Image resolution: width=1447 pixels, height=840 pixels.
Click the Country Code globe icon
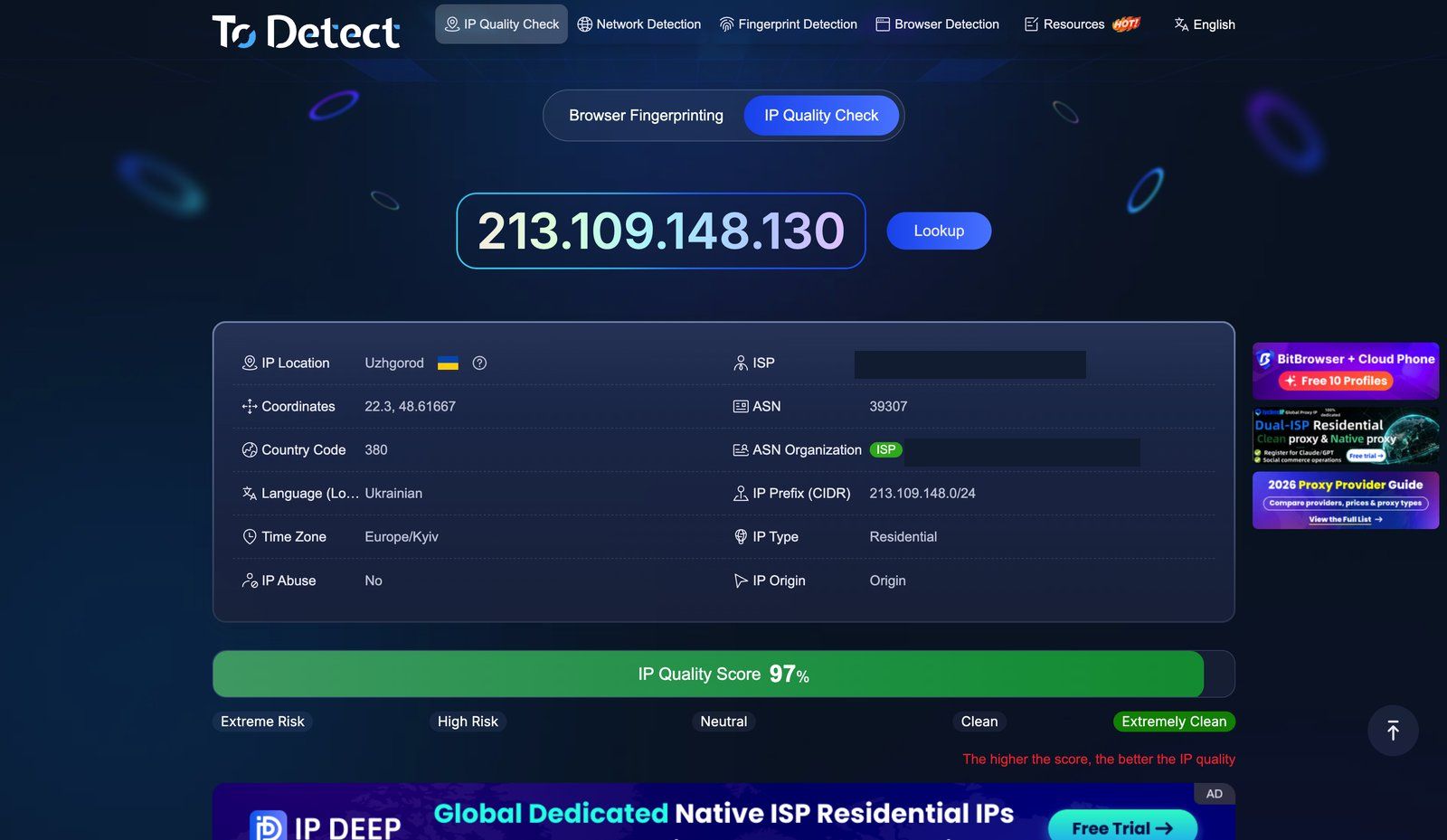point(250,450)
